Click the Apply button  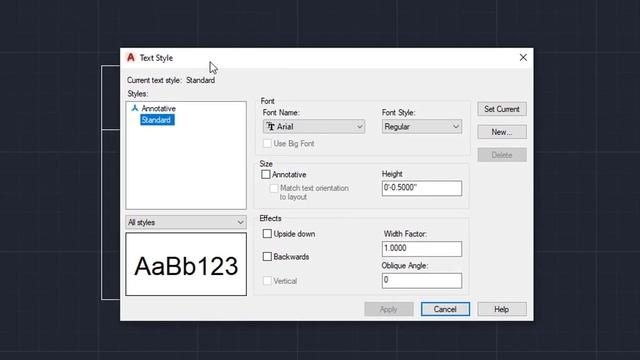389,309
